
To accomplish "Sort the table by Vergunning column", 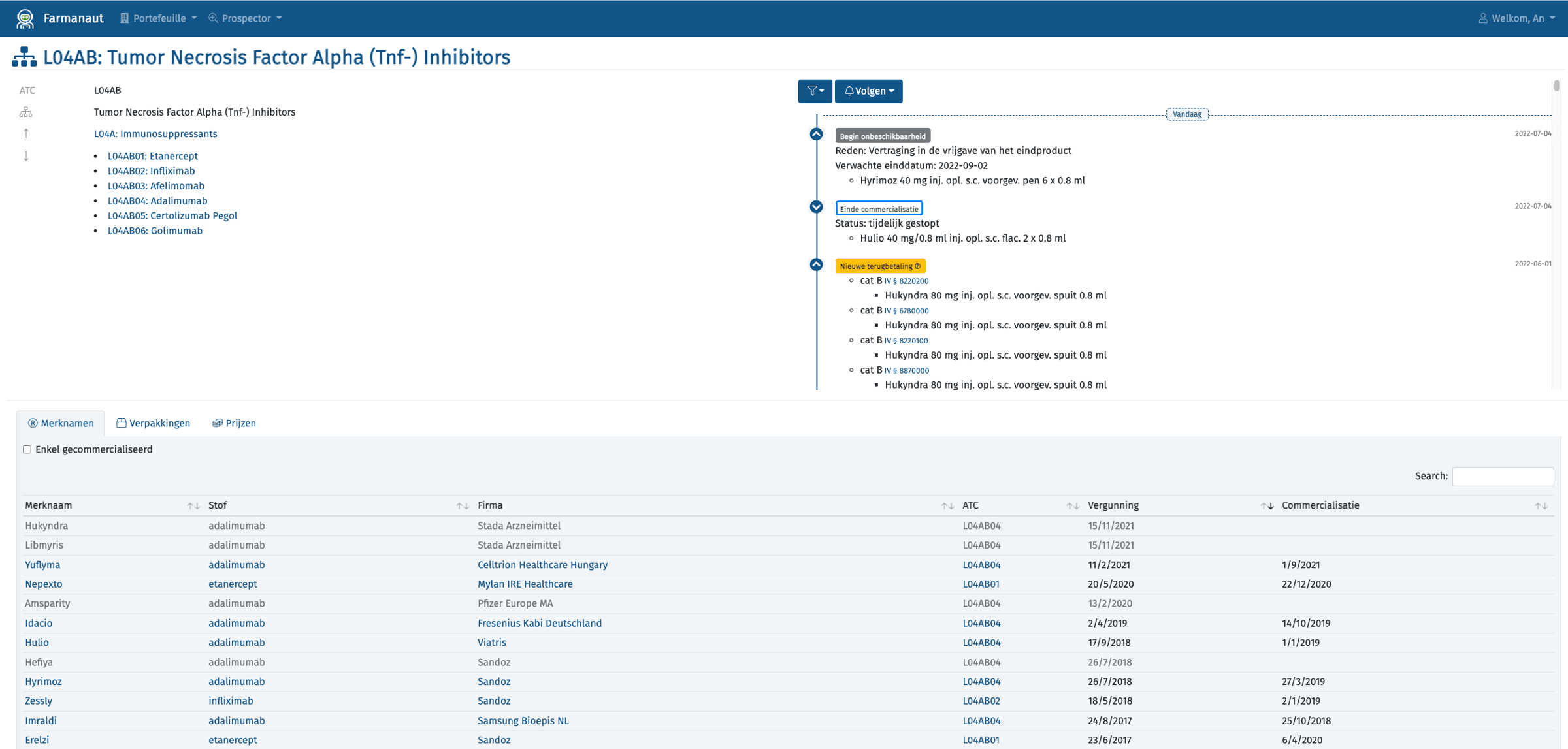I will coord(1180,505).
